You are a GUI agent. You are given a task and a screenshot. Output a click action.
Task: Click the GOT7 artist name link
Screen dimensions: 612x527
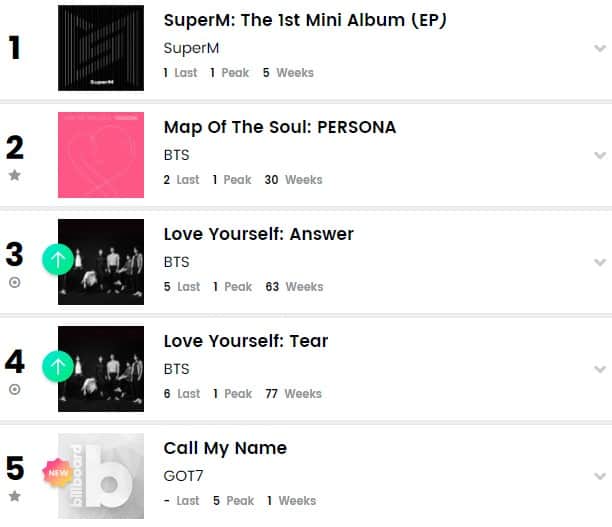[183, 476]
